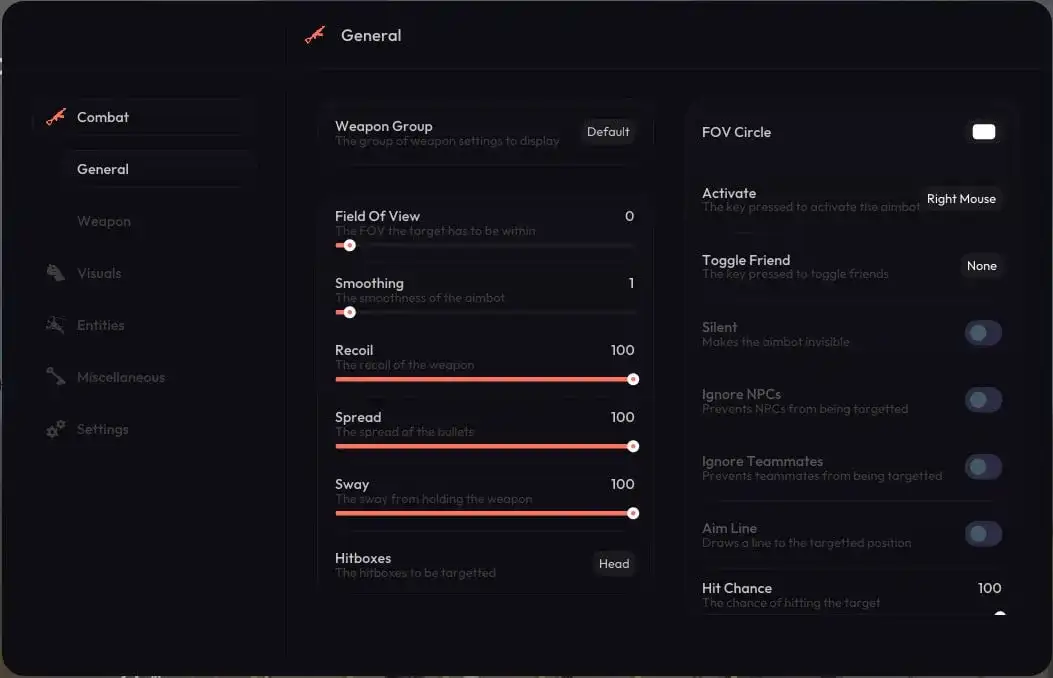The height and width of the screenshot is (678, 1053).
Task: Enable the Ignore NPCs toggle
Action: [x=982, y=400]
